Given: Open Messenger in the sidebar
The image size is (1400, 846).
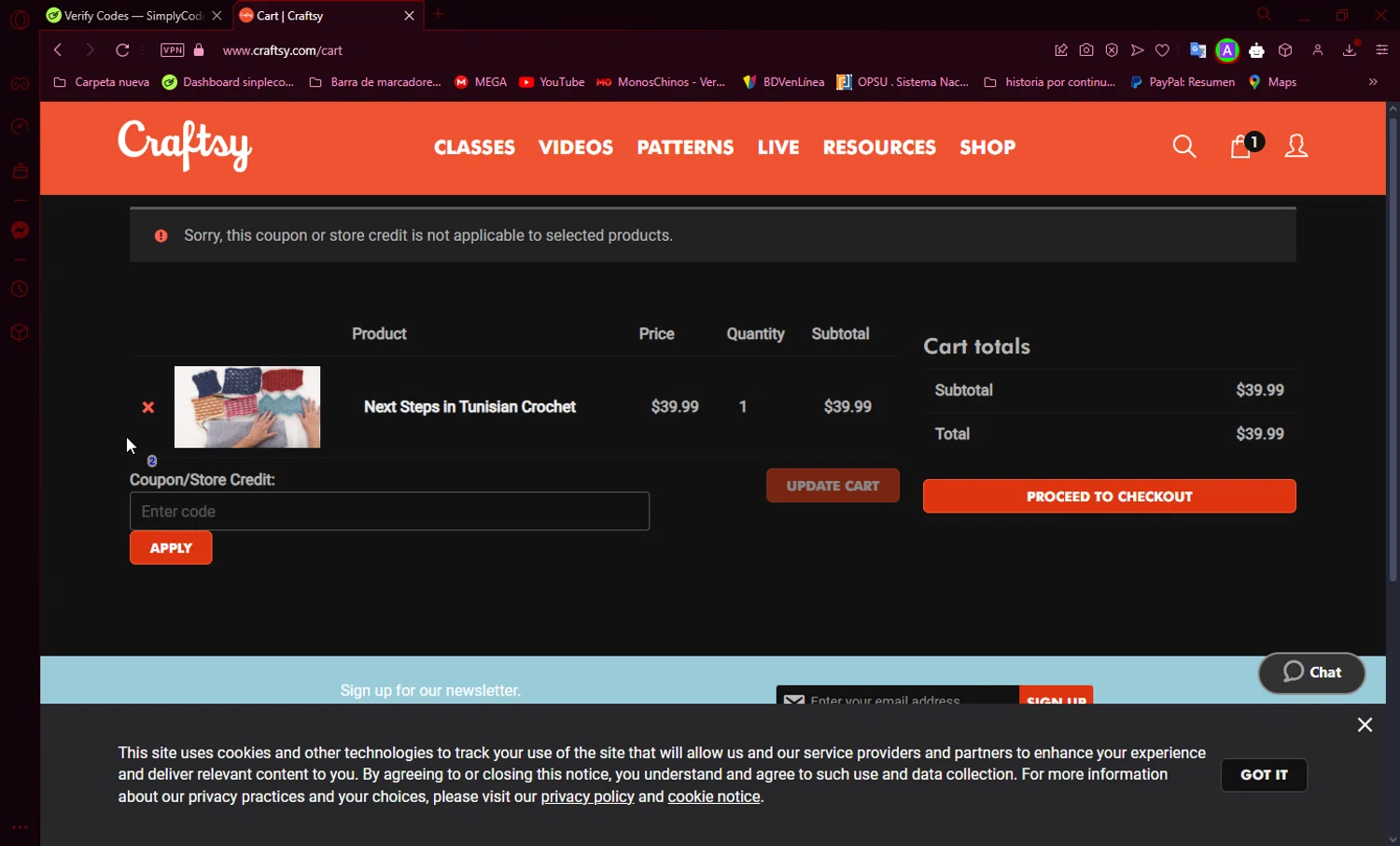Looking at the screenshot, I should click(20, 231).
